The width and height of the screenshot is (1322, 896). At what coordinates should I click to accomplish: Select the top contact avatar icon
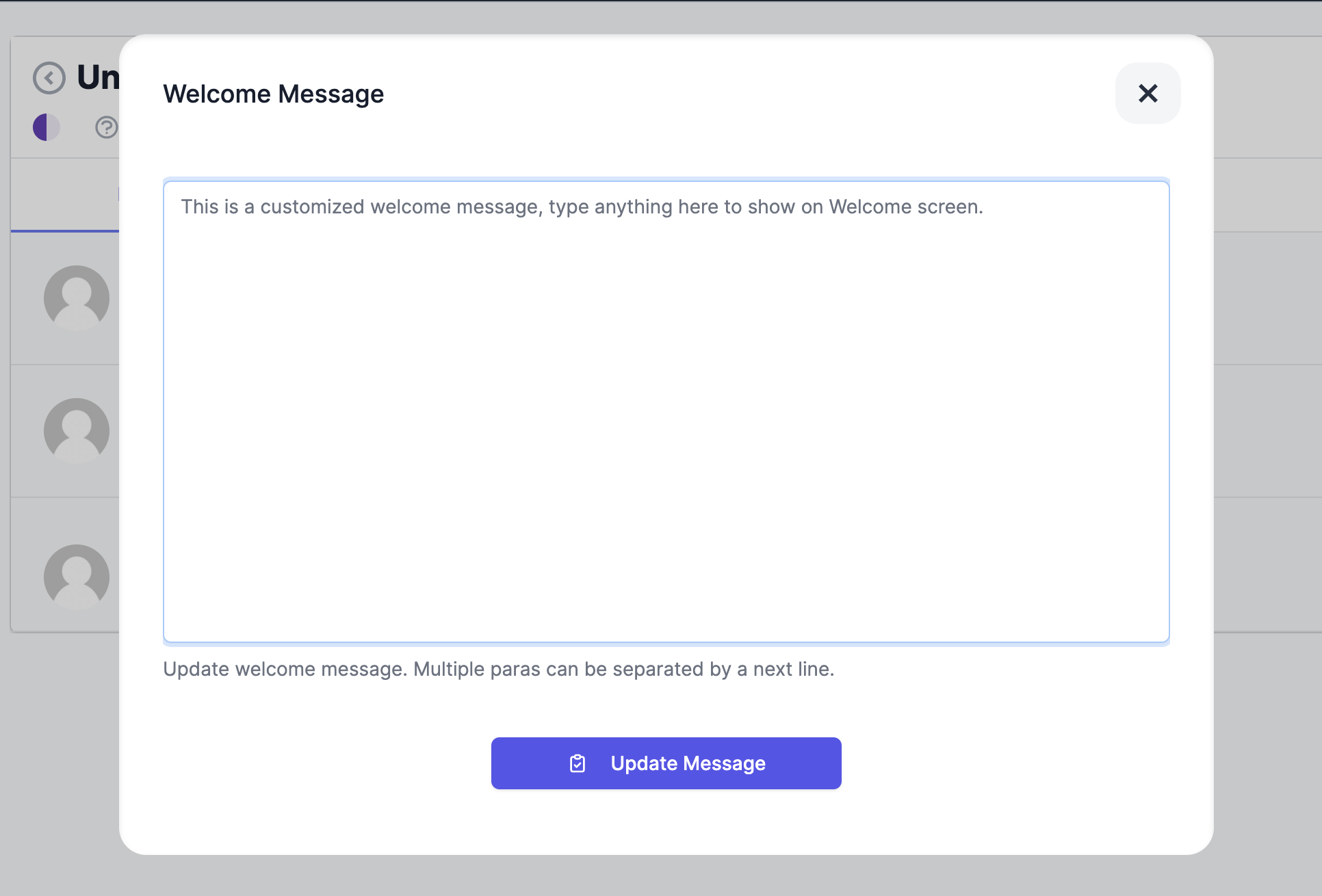pyautogui.click(x=77, y=298)
